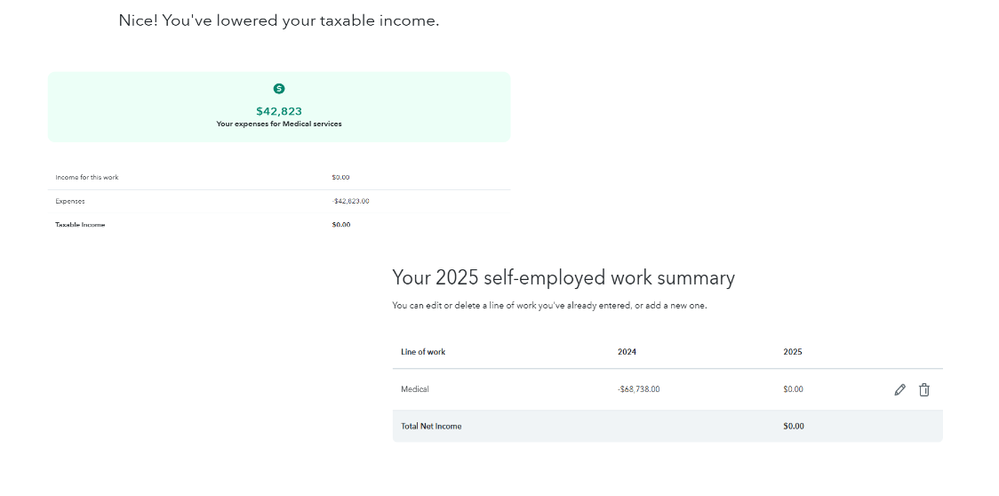The height and width of the screenshot is (496, 999).
Task: Click the 2024 column header
Action: 627,352
